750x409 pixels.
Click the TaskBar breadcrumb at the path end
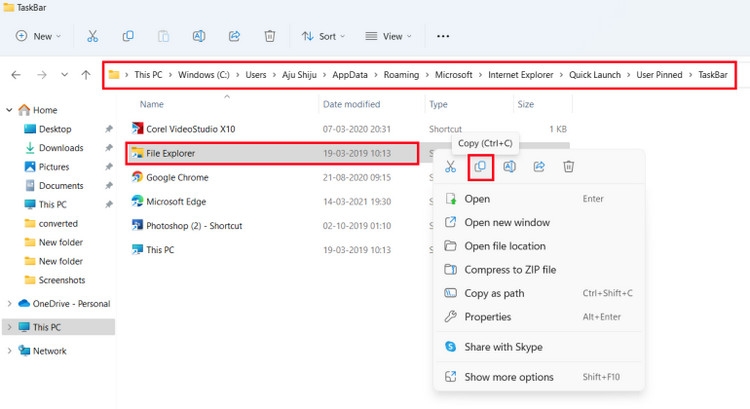pyautogui.click(x=713, y=75)
